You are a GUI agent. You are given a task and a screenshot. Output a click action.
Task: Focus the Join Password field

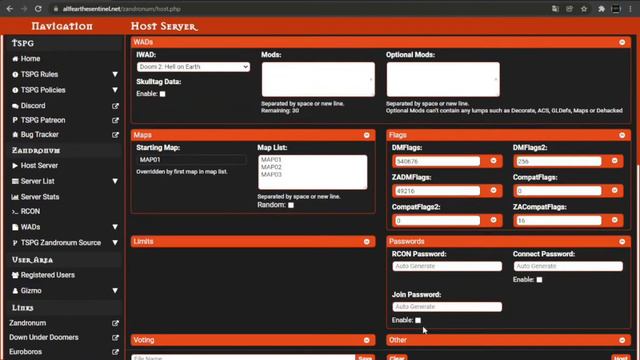pyautogui.click(x=447, y=307)
